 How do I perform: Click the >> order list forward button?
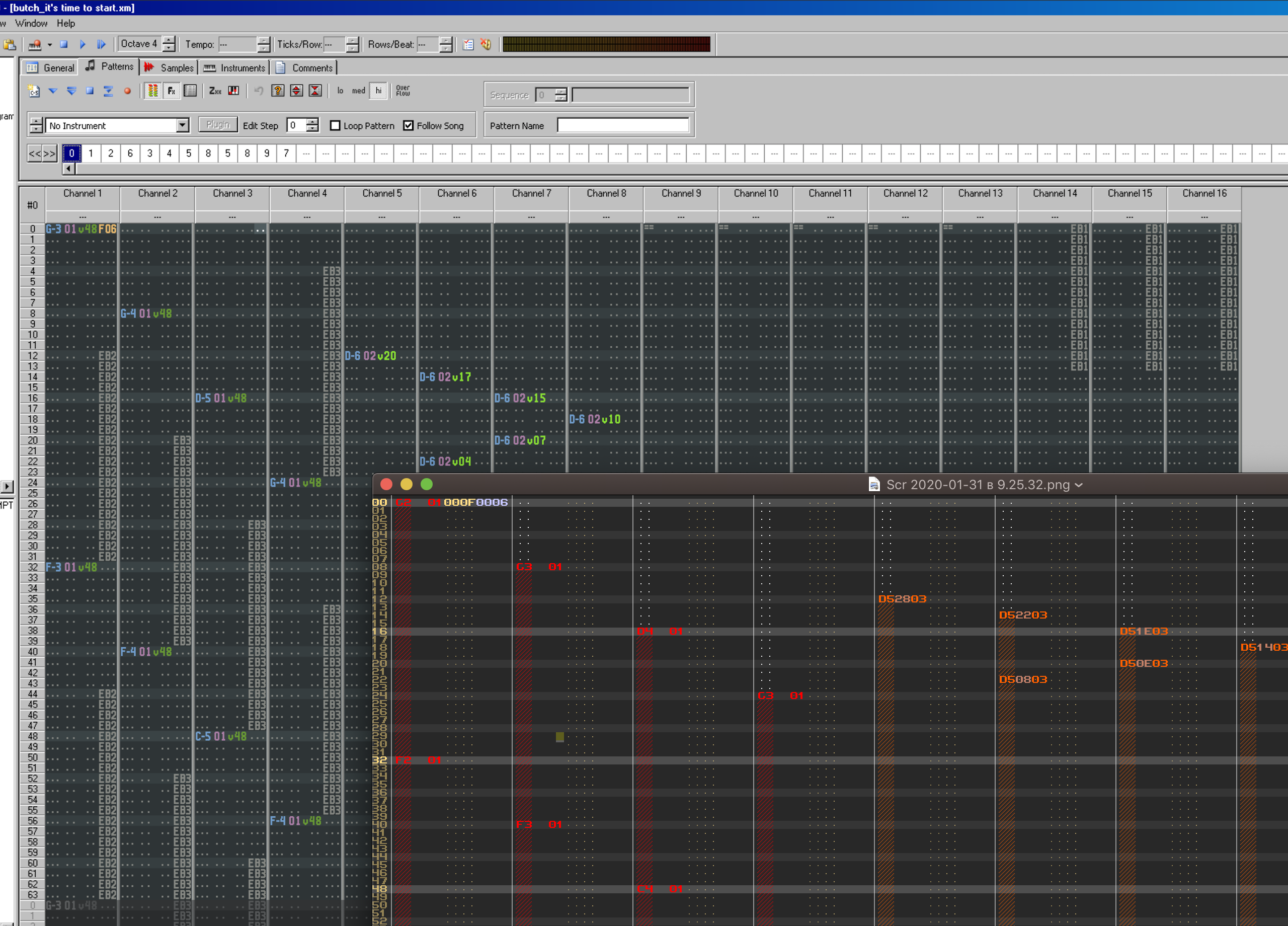point(49,153)
